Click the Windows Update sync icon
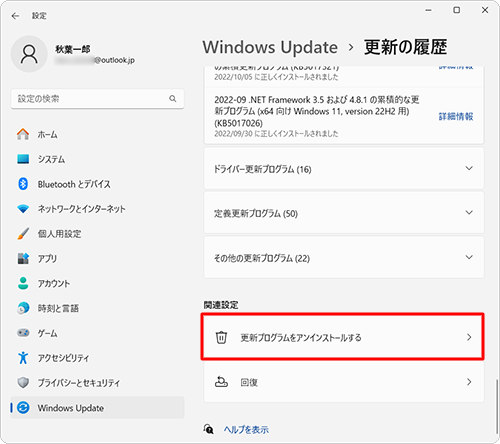The width and height of the screenshot is (500, 444). tap(23, 407)
